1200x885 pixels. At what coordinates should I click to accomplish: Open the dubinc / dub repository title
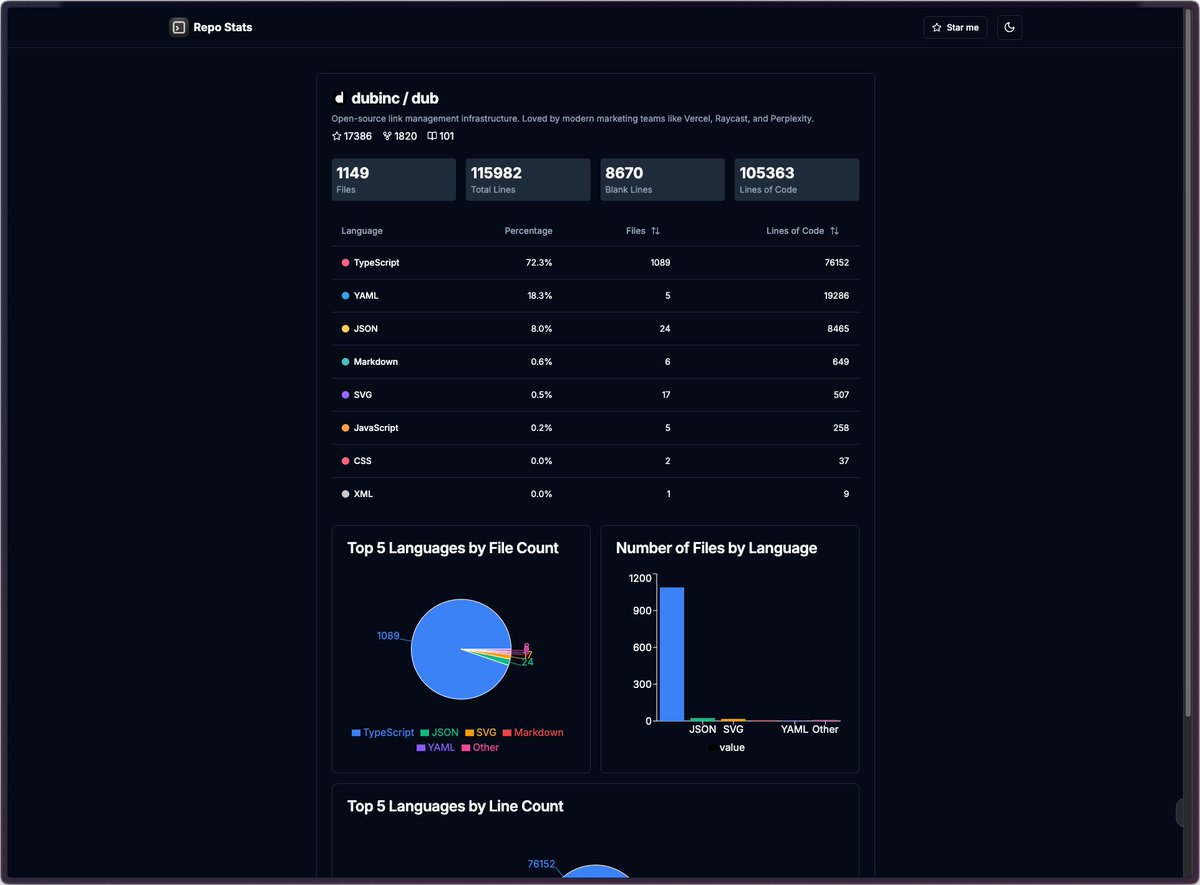click(x=395, y=98)
